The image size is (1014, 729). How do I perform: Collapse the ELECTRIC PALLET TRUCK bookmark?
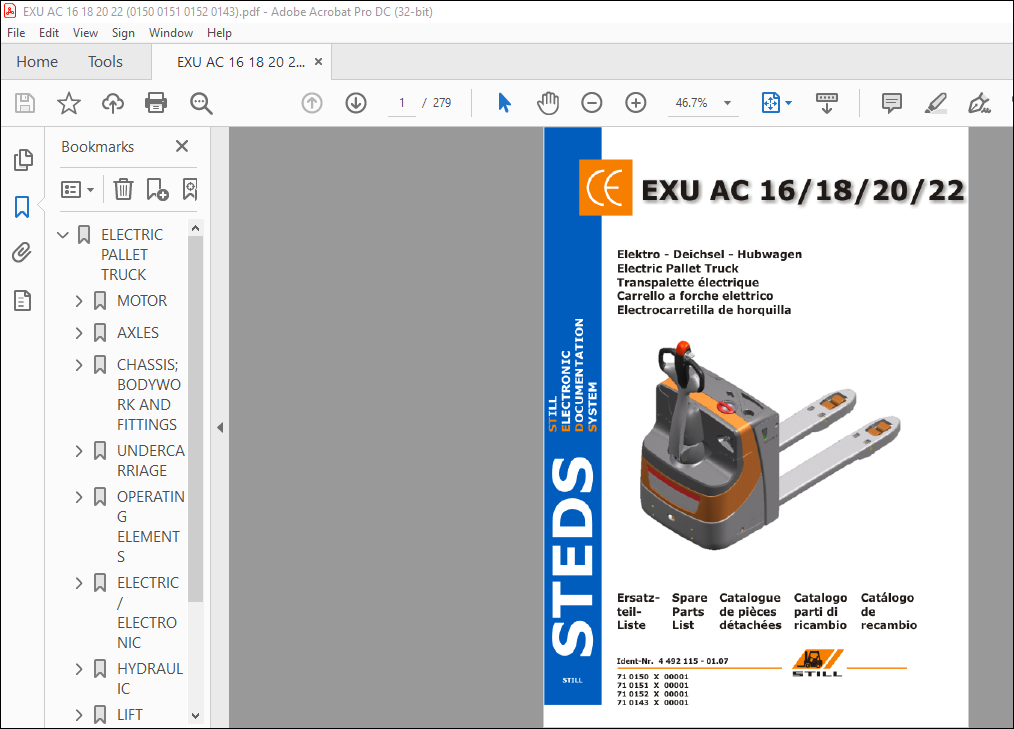pyautogui.click(x=63, y=234)
